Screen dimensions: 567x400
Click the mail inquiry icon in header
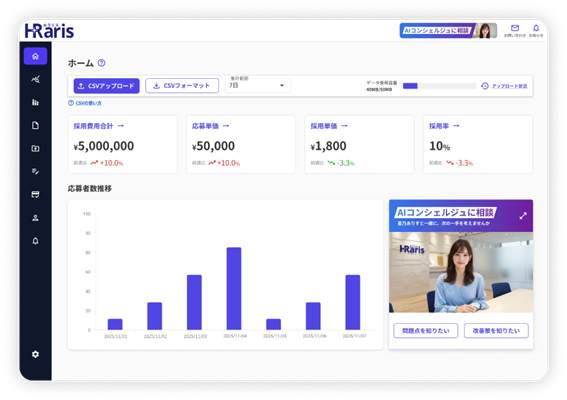pos(515,30)
